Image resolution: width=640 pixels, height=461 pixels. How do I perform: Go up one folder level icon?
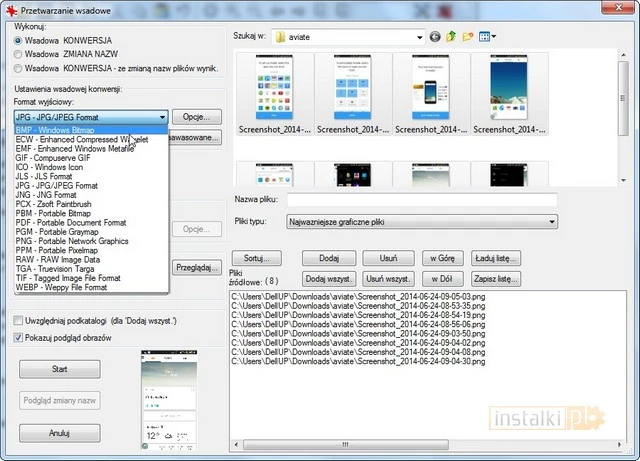click(451, 37)
